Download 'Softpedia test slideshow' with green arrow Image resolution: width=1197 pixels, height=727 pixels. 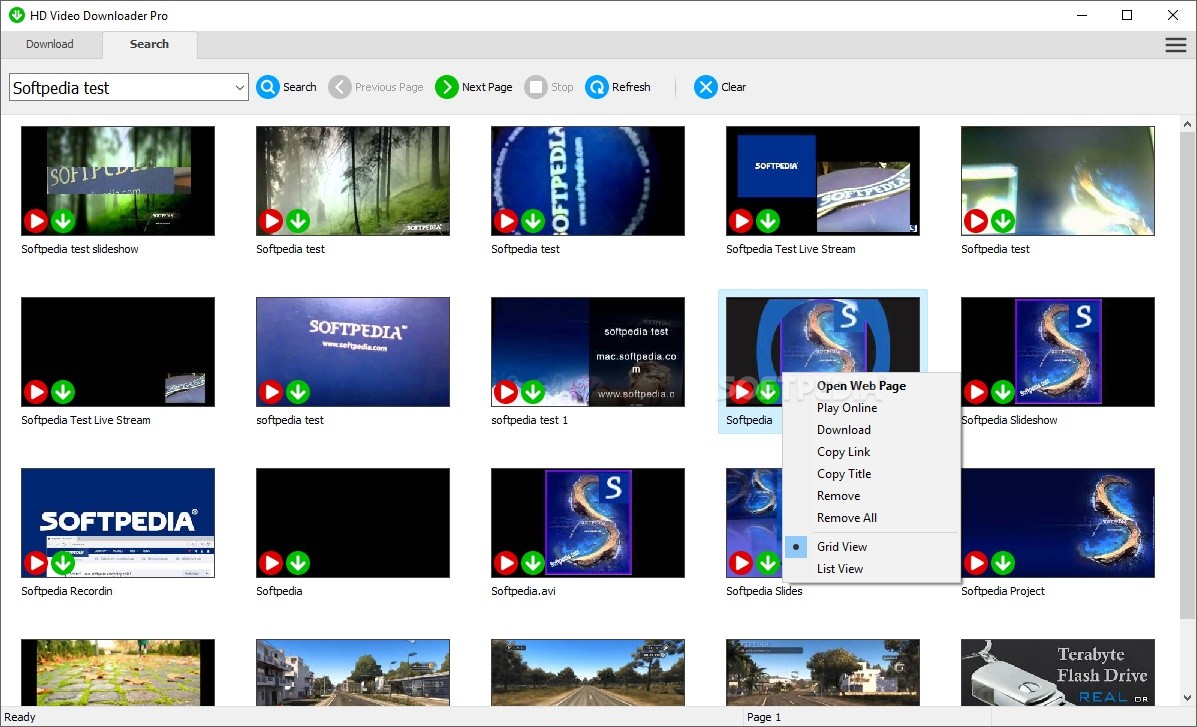coord(63,221)
